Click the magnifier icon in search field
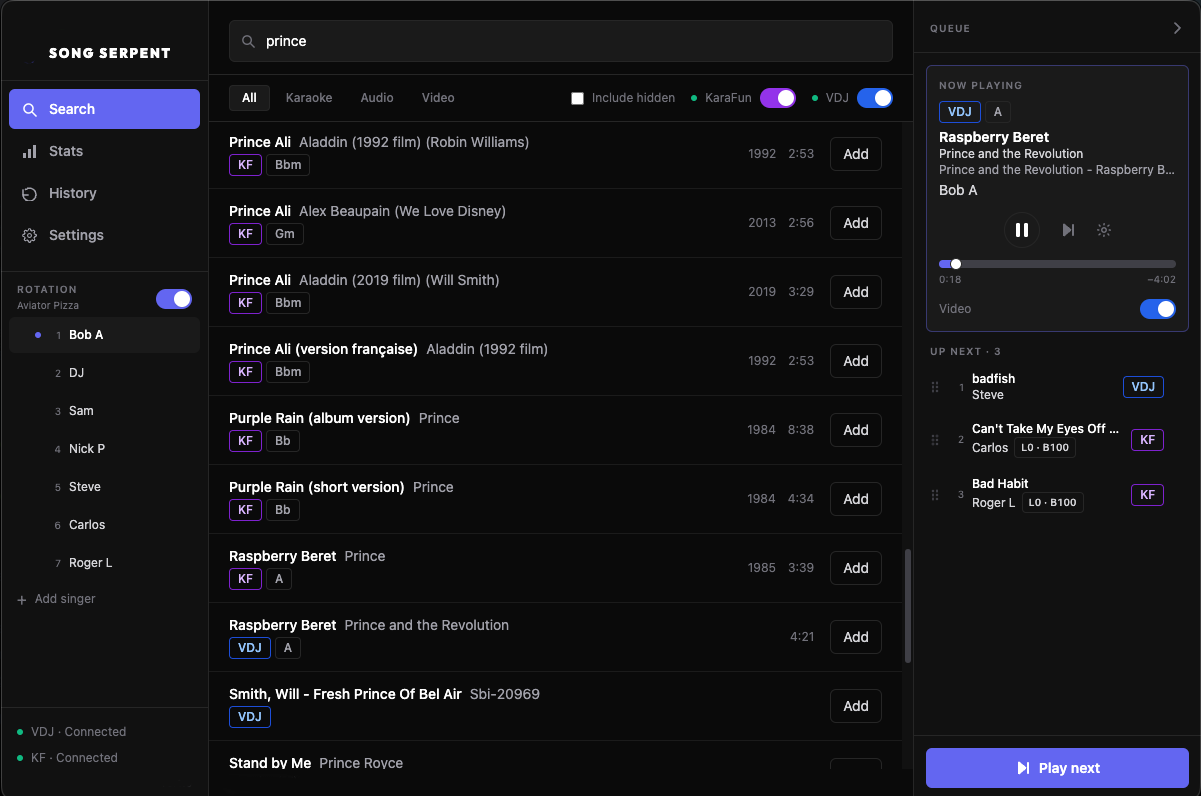Screen dimensions: 1201x796 coord(249,42)
